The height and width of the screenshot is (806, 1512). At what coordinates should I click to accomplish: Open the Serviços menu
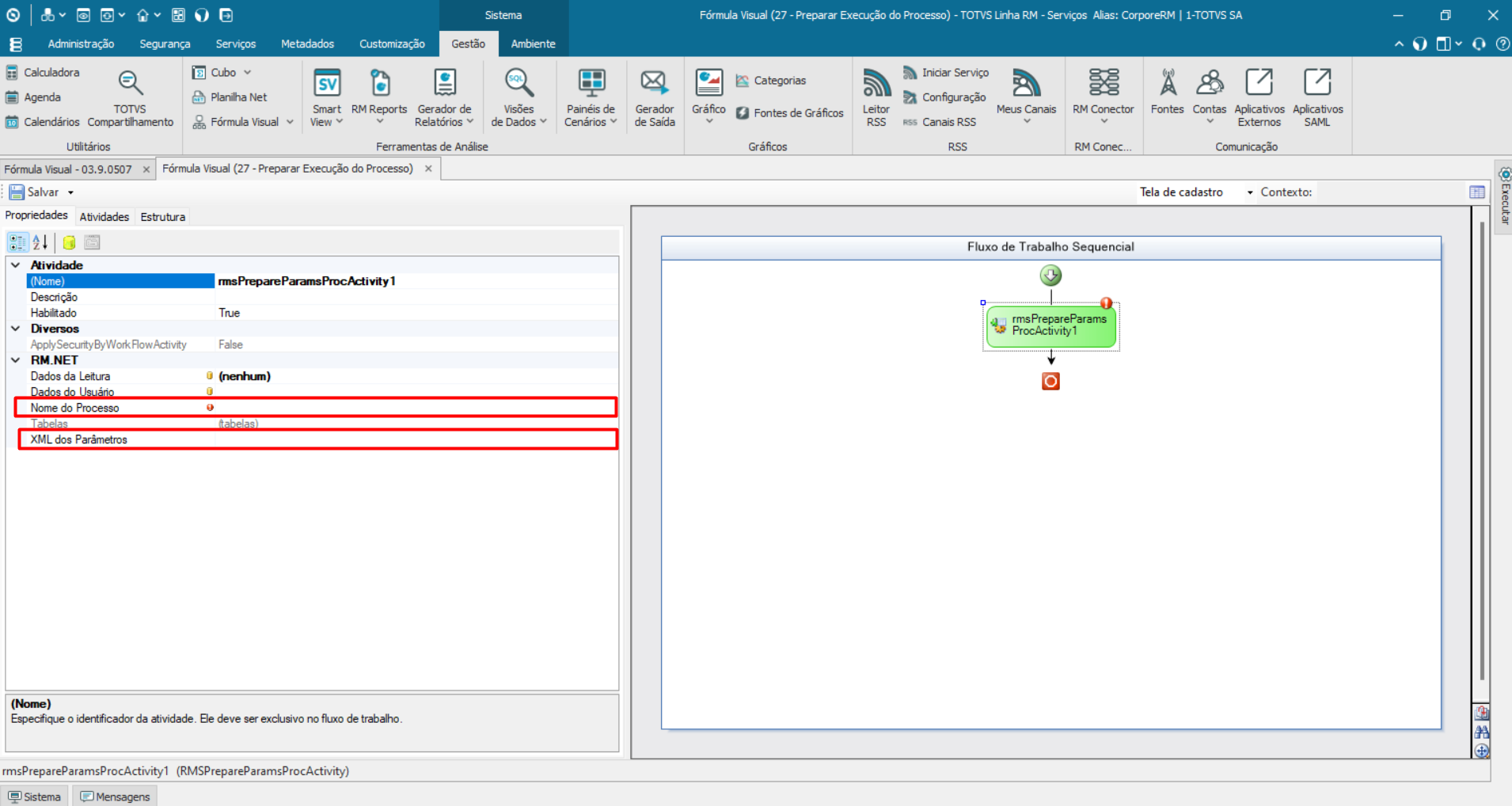click(x=236, y=44)
